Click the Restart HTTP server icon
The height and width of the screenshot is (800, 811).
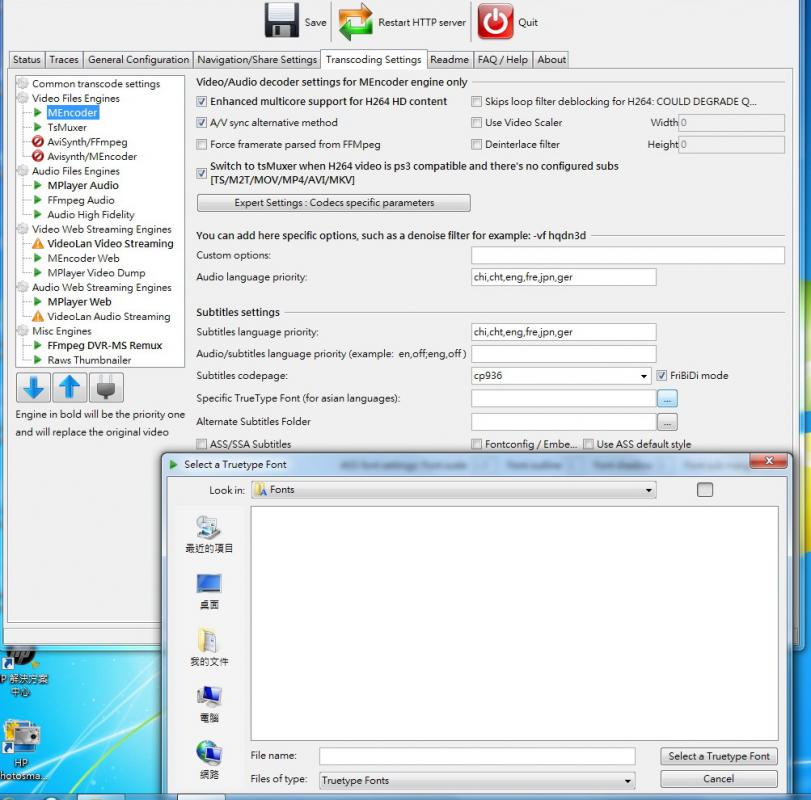356,21
